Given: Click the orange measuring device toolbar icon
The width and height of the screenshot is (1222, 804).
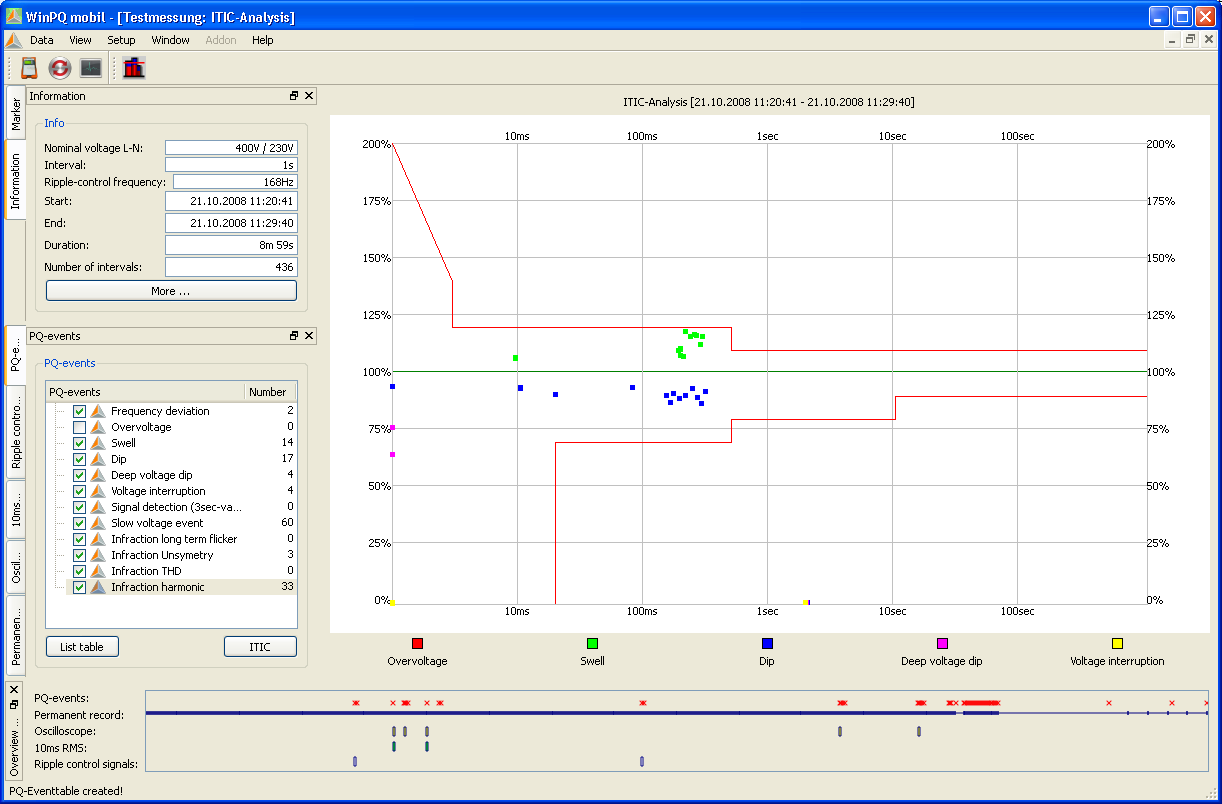Looking at the screenshot, I should pyautogui.click(x=29, y=69).
